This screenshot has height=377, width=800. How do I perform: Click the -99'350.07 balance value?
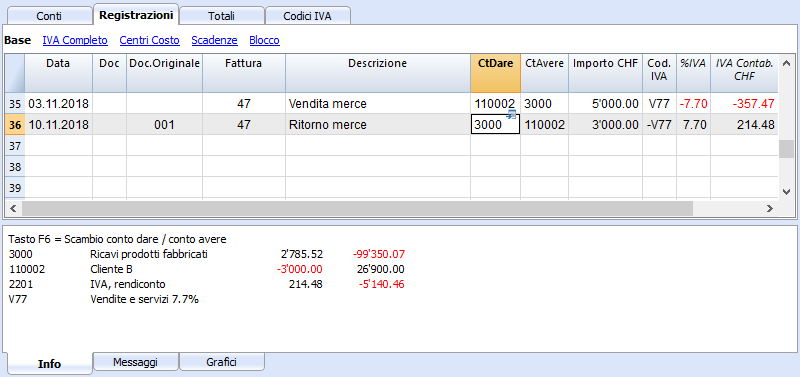[378, 254]
